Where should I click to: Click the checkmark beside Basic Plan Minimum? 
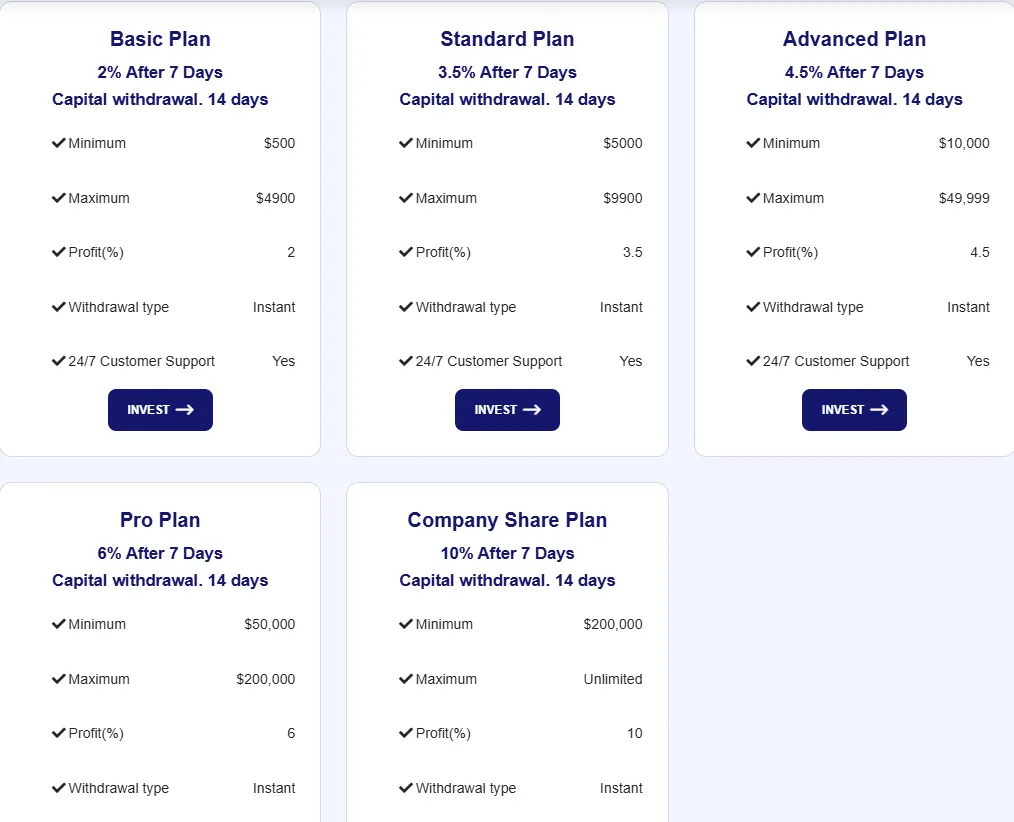point(59,143)
